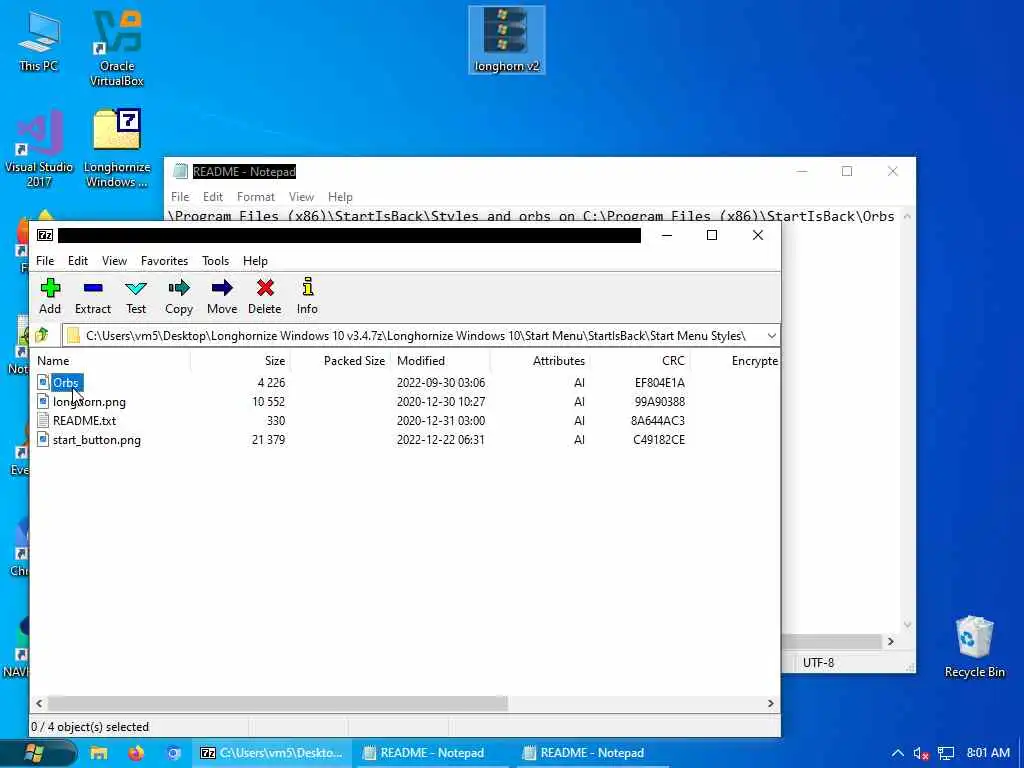Select the README.txt file icon
This screenshot has height=768, width=1024.
tap(43, 421)
